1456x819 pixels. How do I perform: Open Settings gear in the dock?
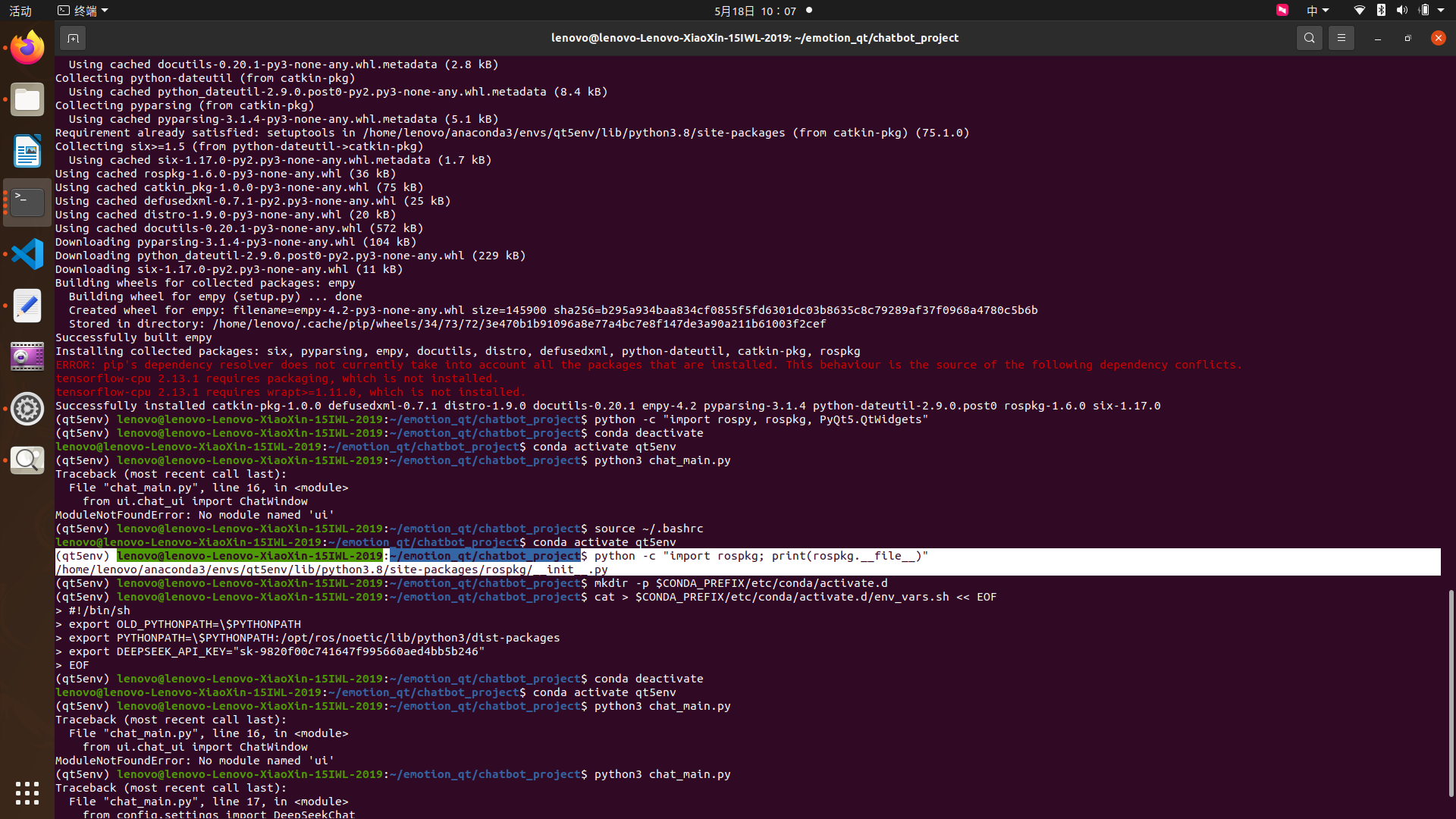coord(27,409)
